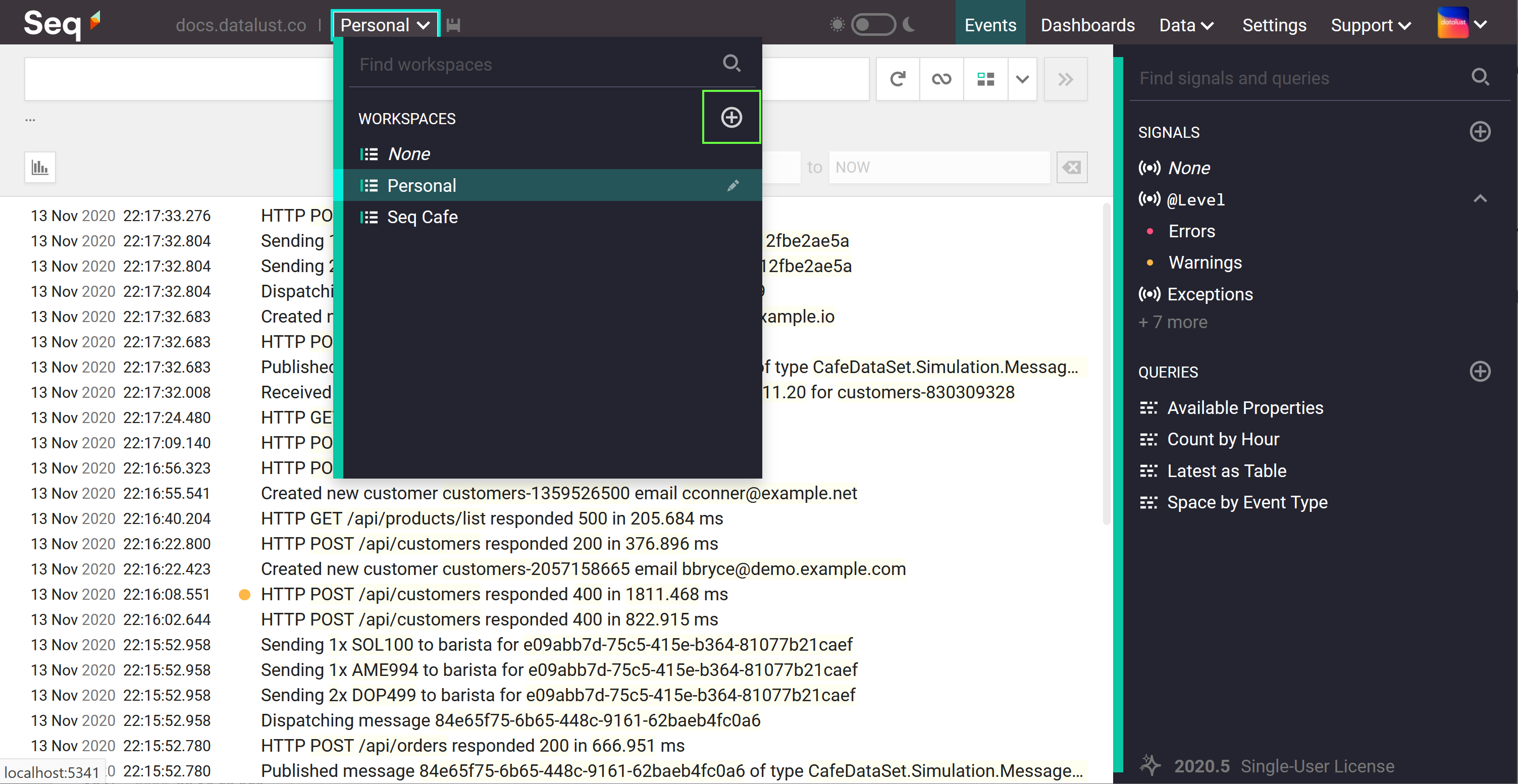
Task: Toggle the Errors signal
Action: [x=1191, y=231]
